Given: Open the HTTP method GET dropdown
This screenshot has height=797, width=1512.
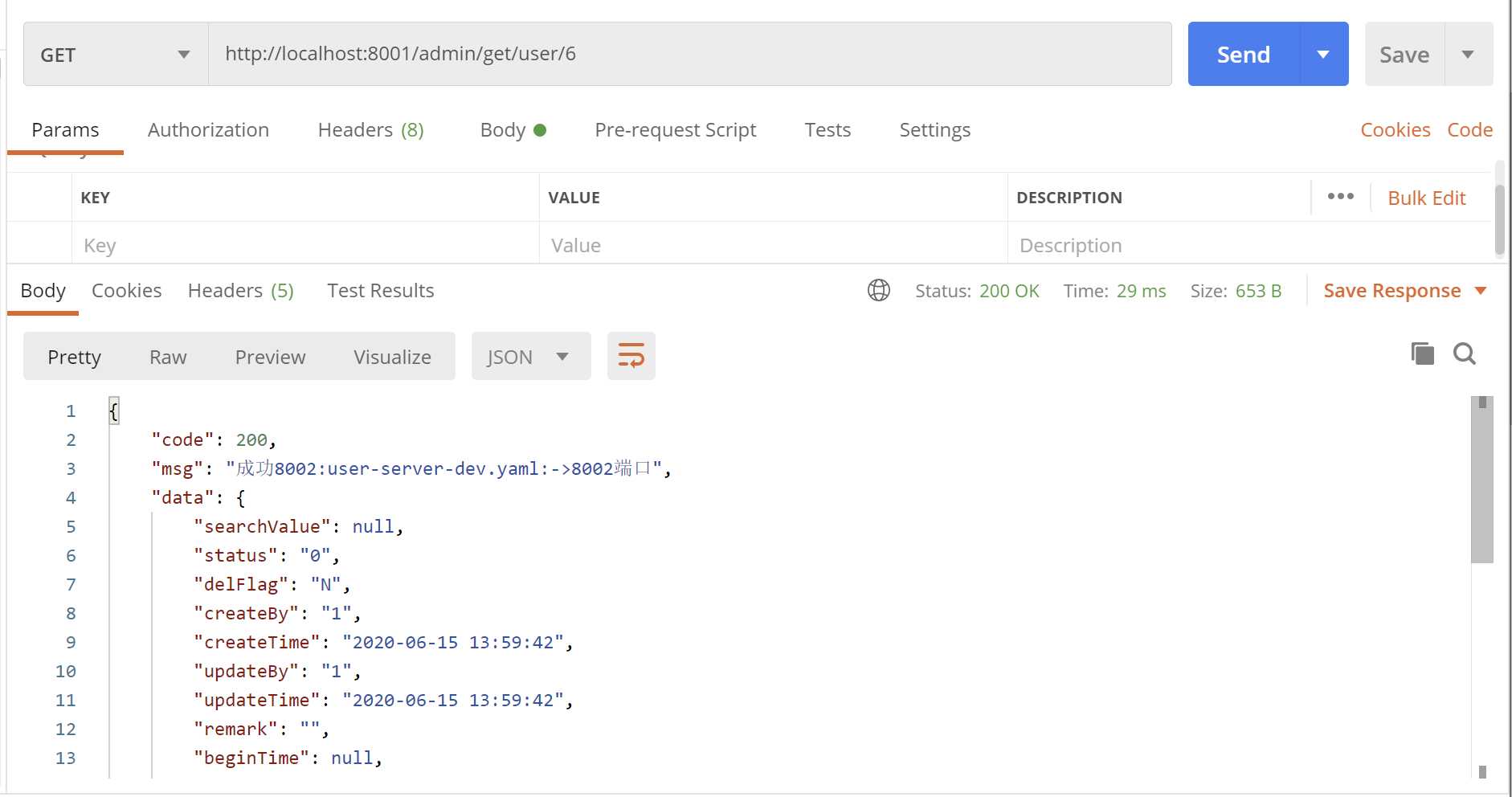Looking at the screenshot, I should point(116,55).
